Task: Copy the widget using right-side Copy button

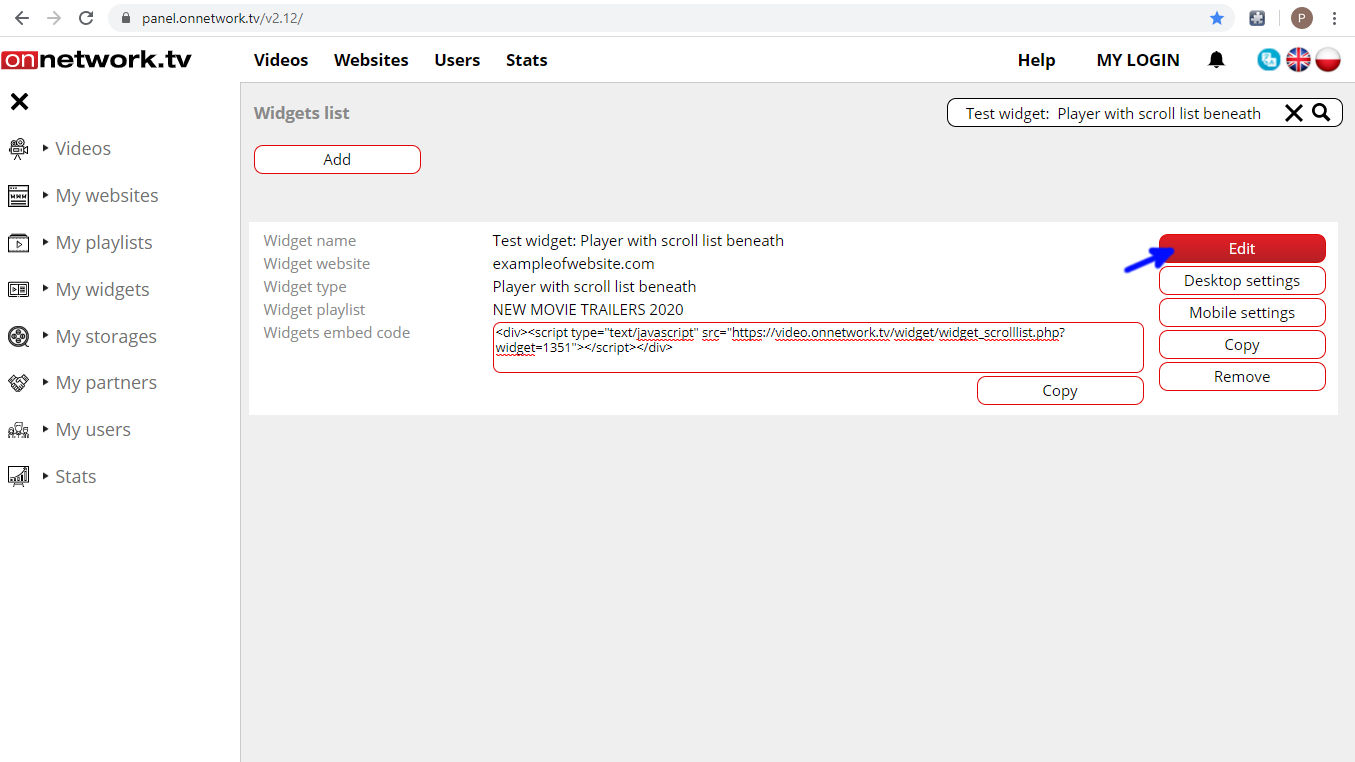Action: 1242,344
